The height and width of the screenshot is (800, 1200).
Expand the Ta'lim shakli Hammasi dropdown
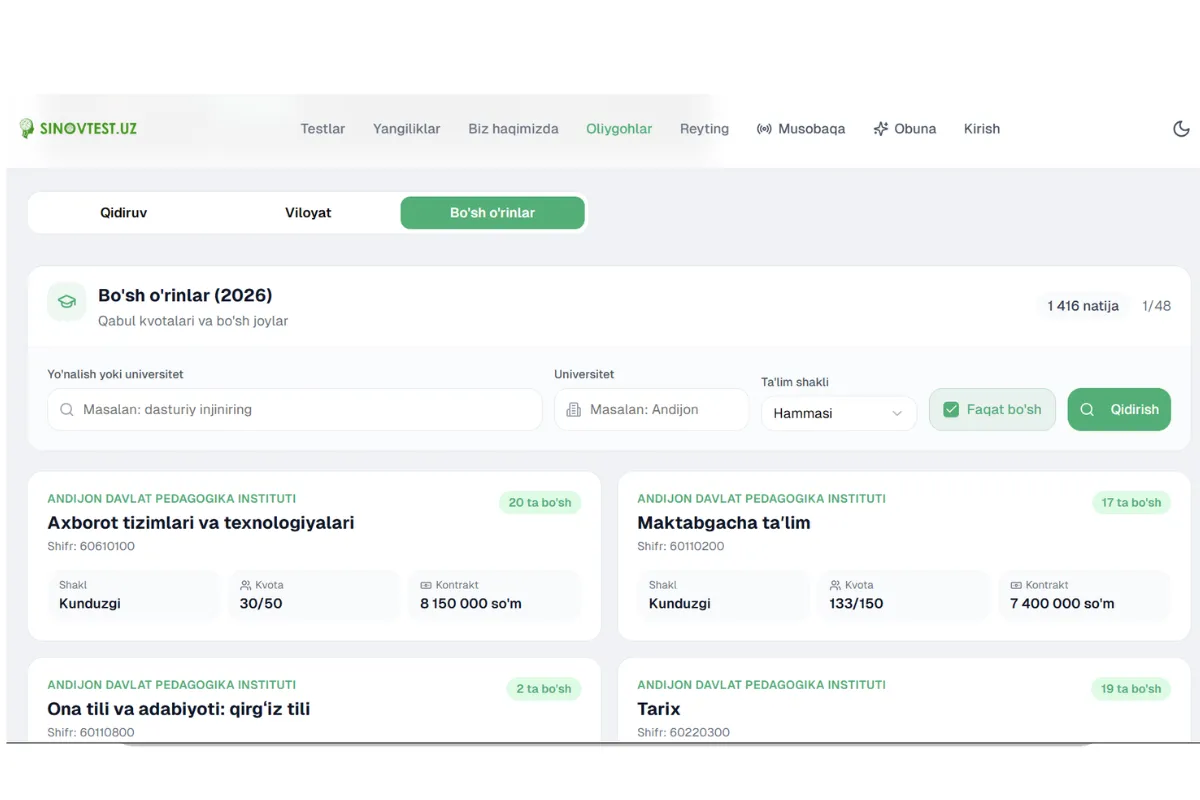pos(838,413)
